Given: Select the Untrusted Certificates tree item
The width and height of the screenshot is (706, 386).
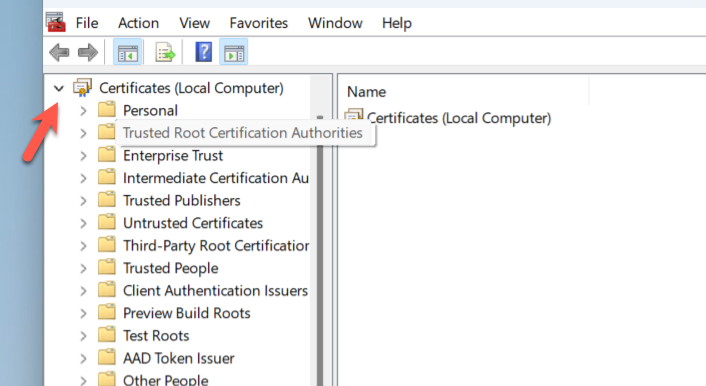Looking at the screenshot, I should click(x=193, y=223).
